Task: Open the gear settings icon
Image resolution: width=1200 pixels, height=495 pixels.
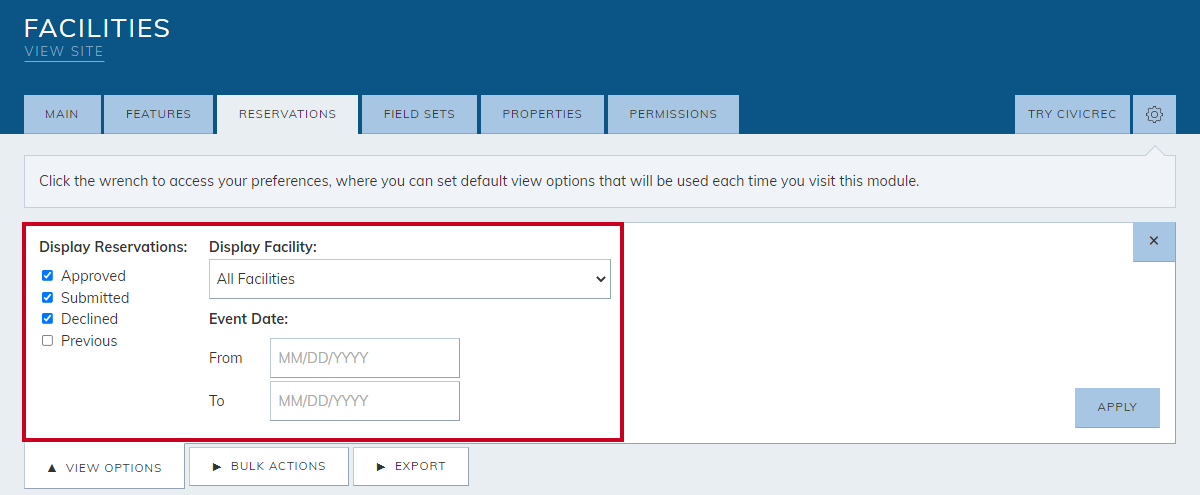Action: (x=1154, y=115)
